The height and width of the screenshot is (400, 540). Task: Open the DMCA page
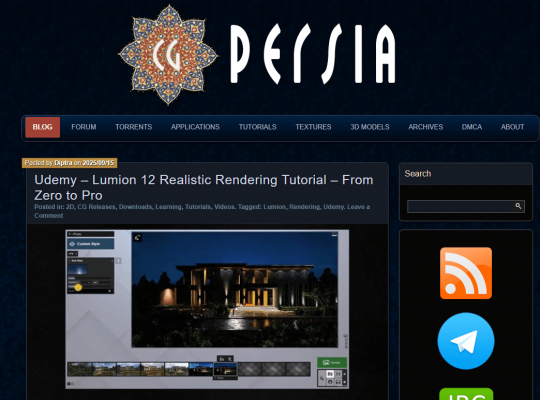pyautogui.click(x=472, y=127)
